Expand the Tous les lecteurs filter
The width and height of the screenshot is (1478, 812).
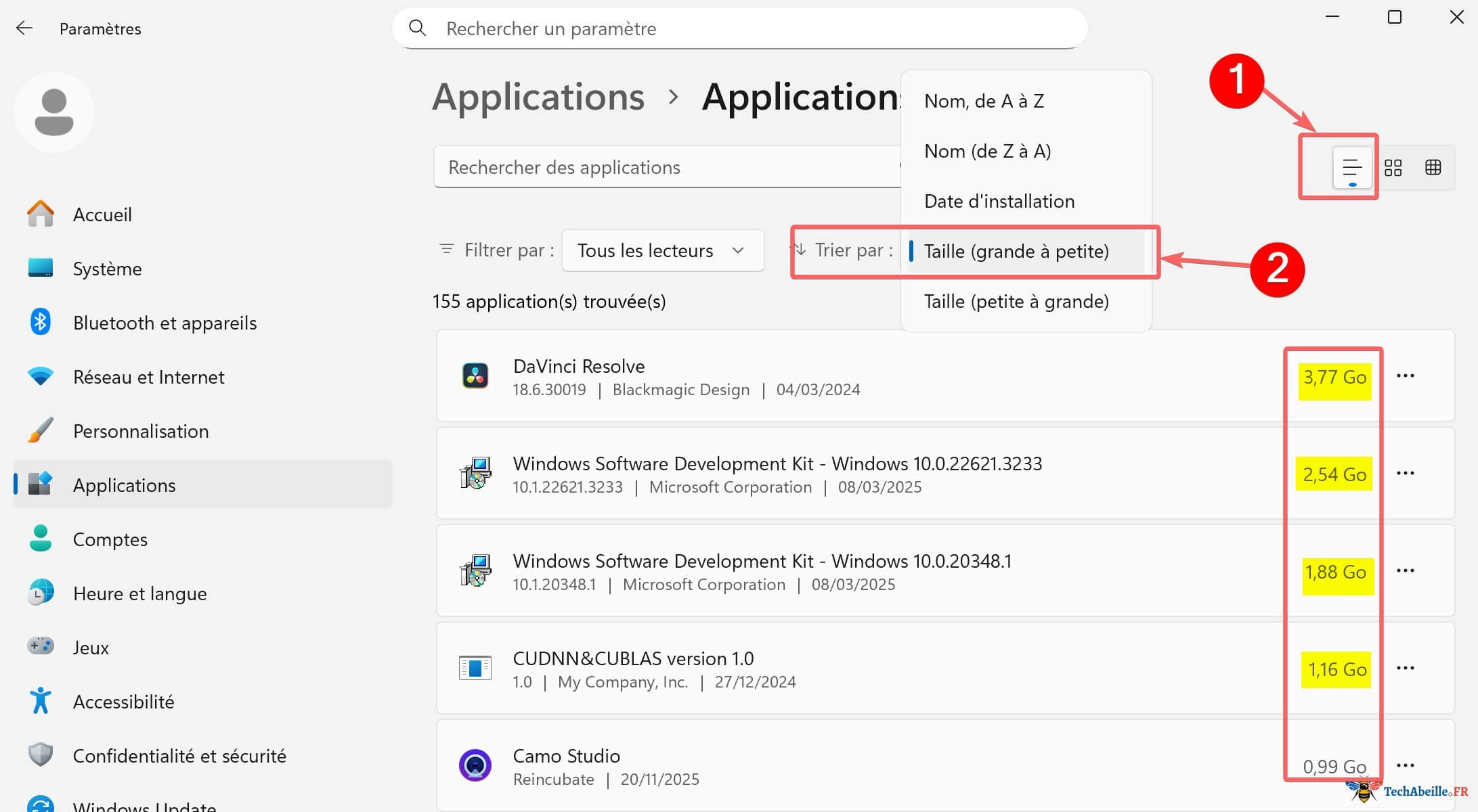(x=662, y=250)
